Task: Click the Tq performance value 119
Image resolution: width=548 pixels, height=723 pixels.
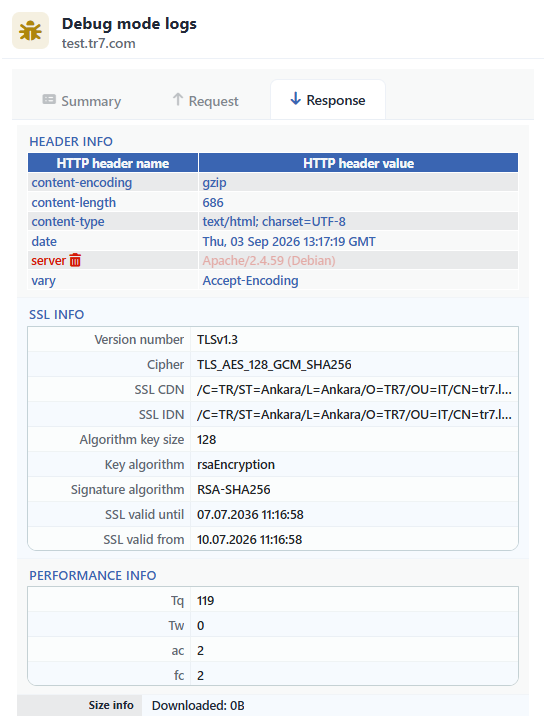Action: point(205,601)
